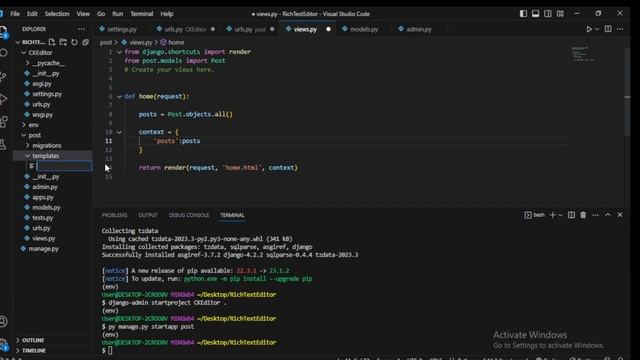Image resolution: width=640 pixels, height=360 pixels.
Task: Customize the editor layout
Action: click(560, 13)
